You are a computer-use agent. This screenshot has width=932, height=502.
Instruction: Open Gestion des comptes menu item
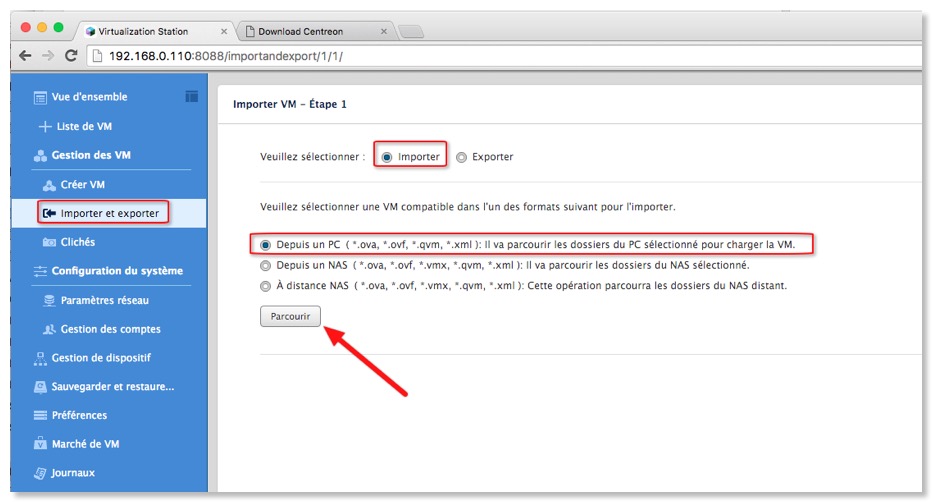click(111, 329)
